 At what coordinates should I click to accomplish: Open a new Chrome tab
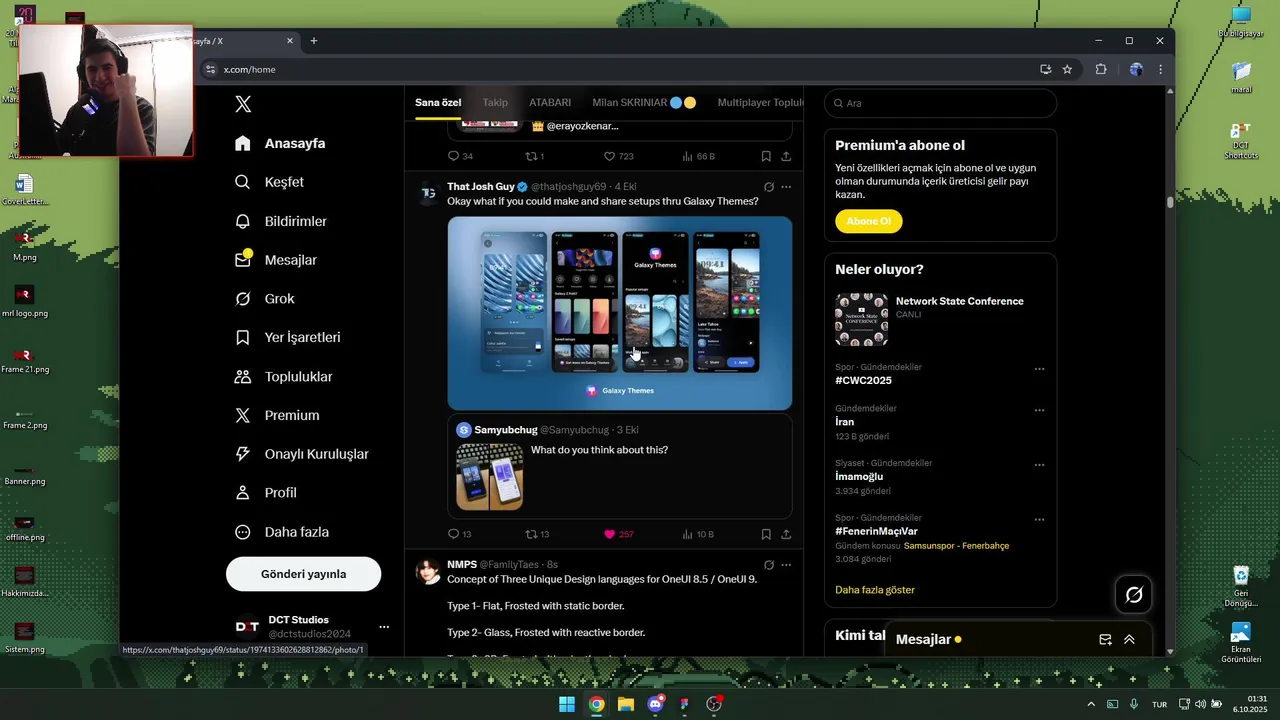pos(313,41)
